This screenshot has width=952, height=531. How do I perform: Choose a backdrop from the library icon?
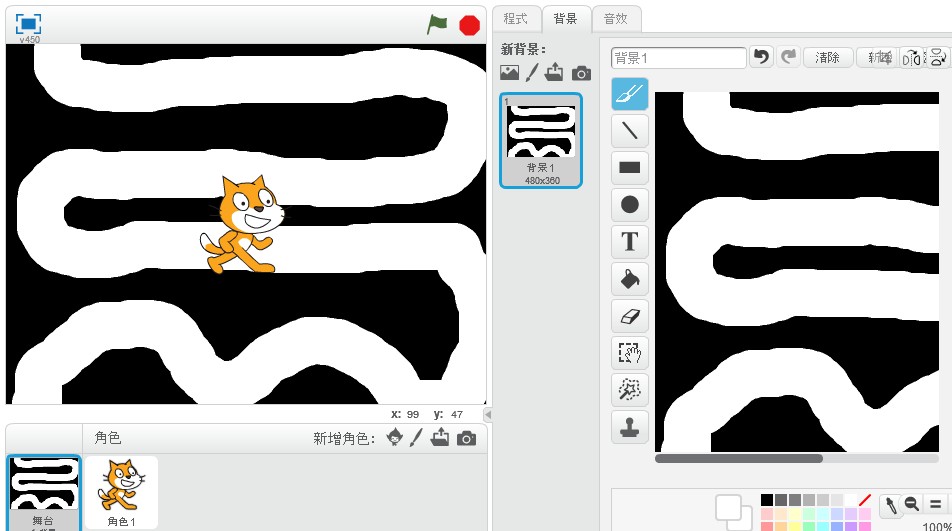pyautogui.click(x=509, y=73)
